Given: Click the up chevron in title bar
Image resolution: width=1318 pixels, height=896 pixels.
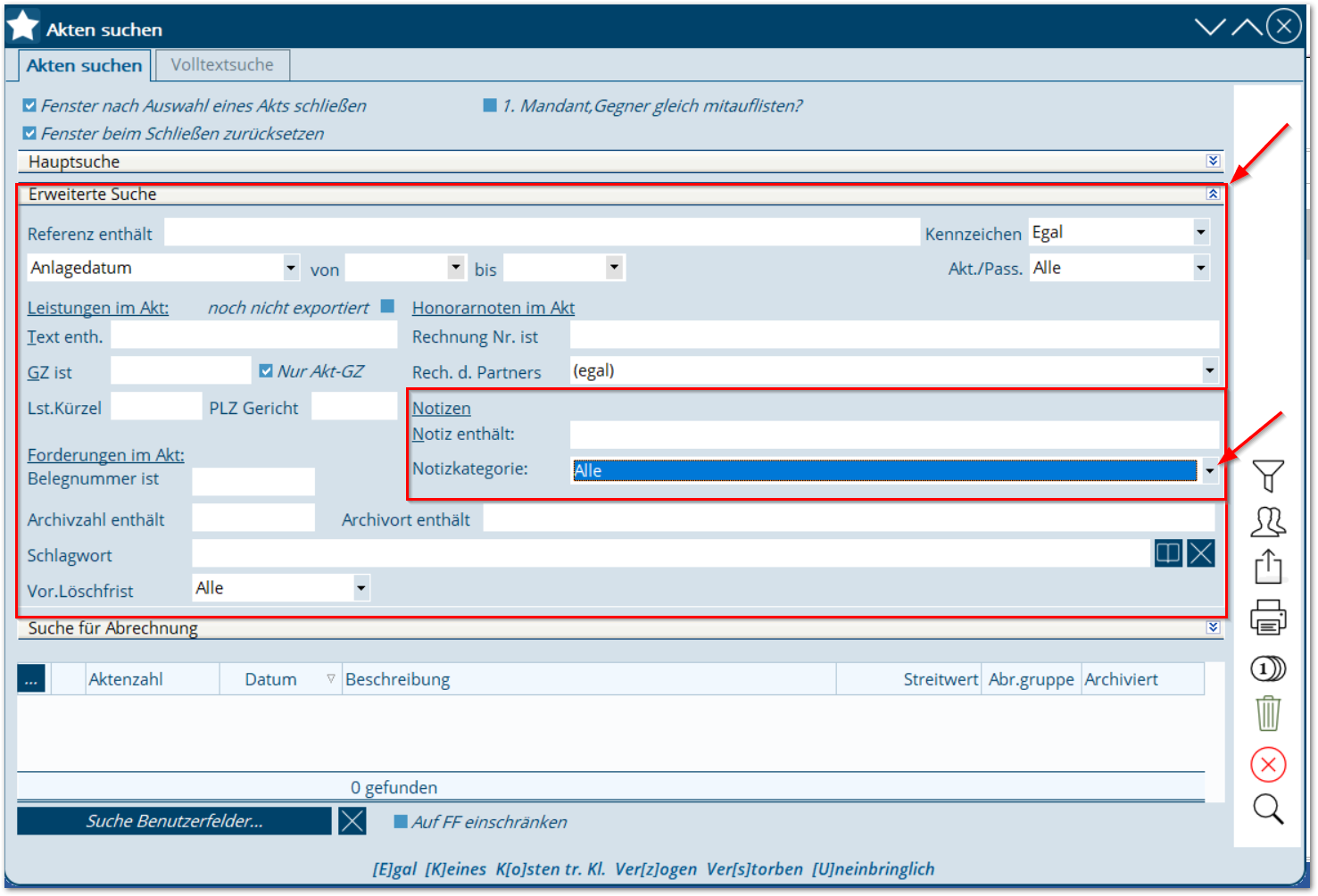Looking at the screenshot, I should click(1247, 27).
